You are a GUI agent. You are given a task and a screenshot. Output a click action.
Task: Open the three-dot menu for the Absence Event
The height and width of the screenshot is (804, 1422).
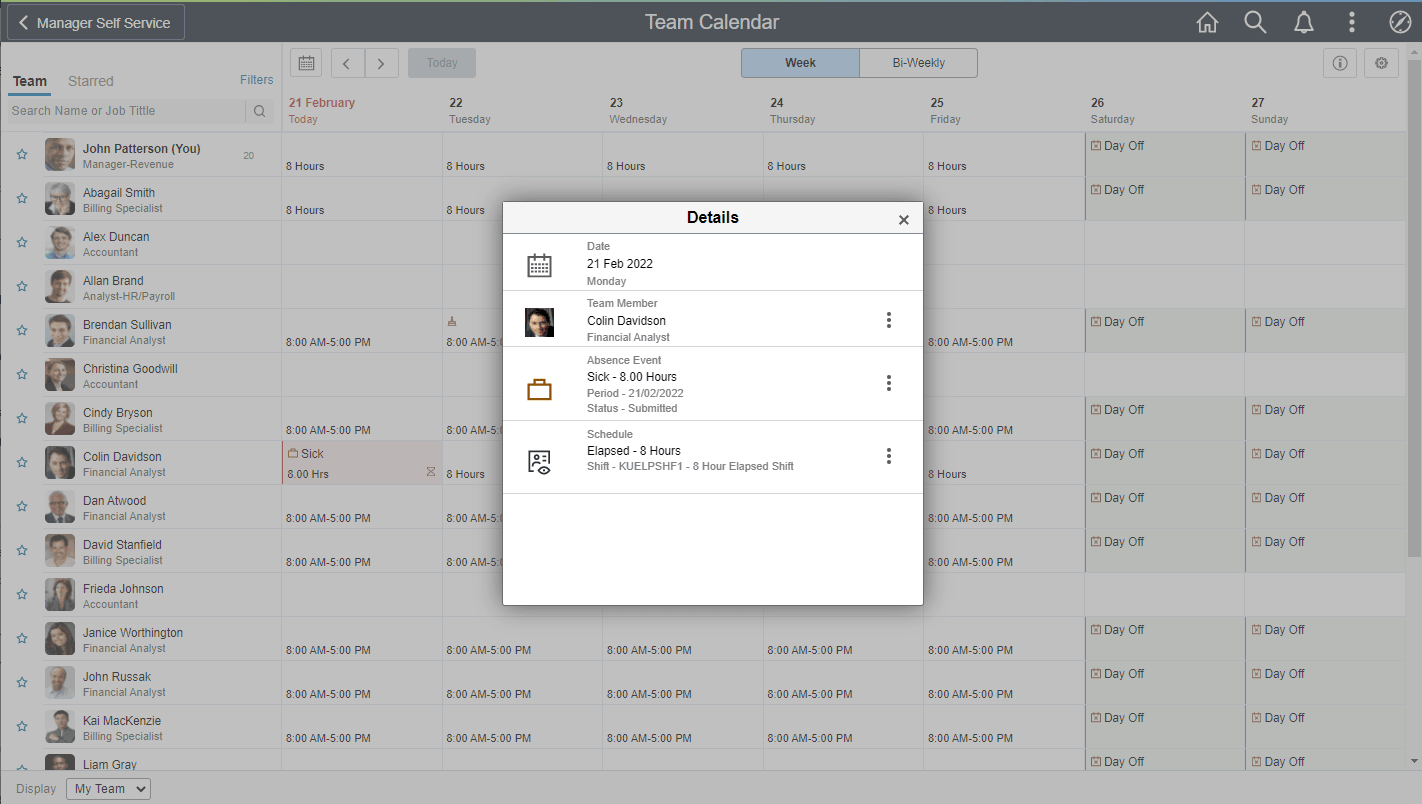pos(889,383)
